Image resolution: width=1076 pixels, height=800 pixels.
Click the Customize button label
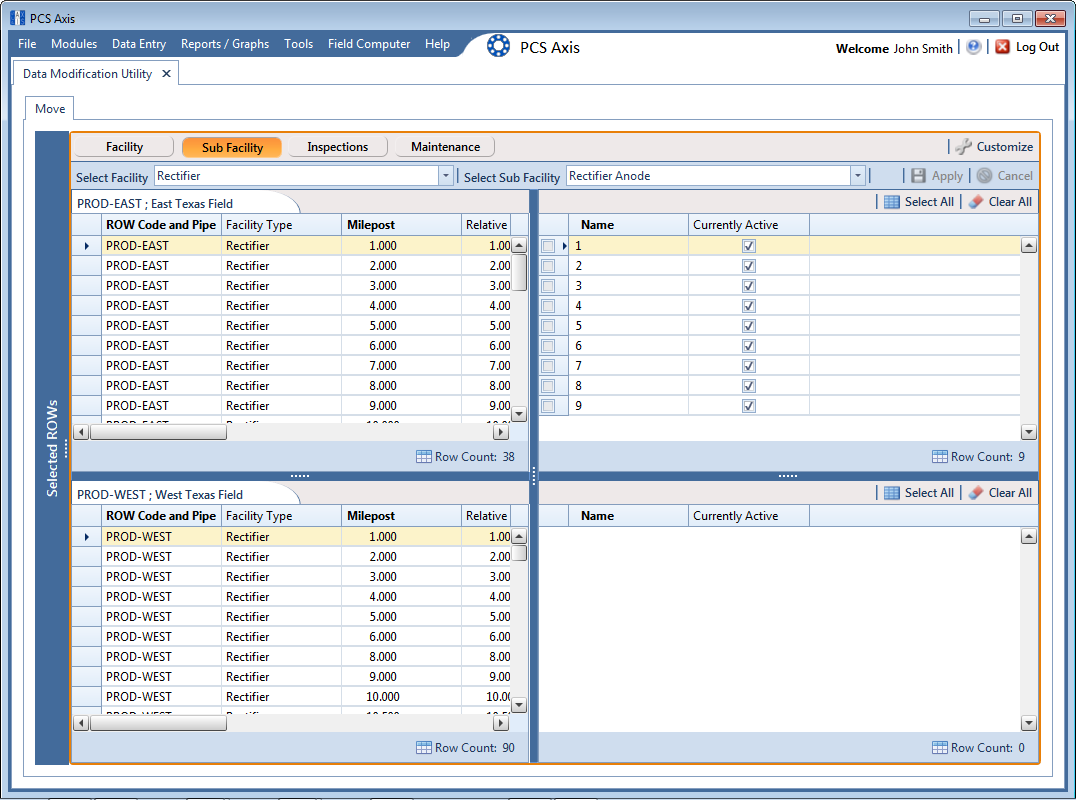[1005, 147]
